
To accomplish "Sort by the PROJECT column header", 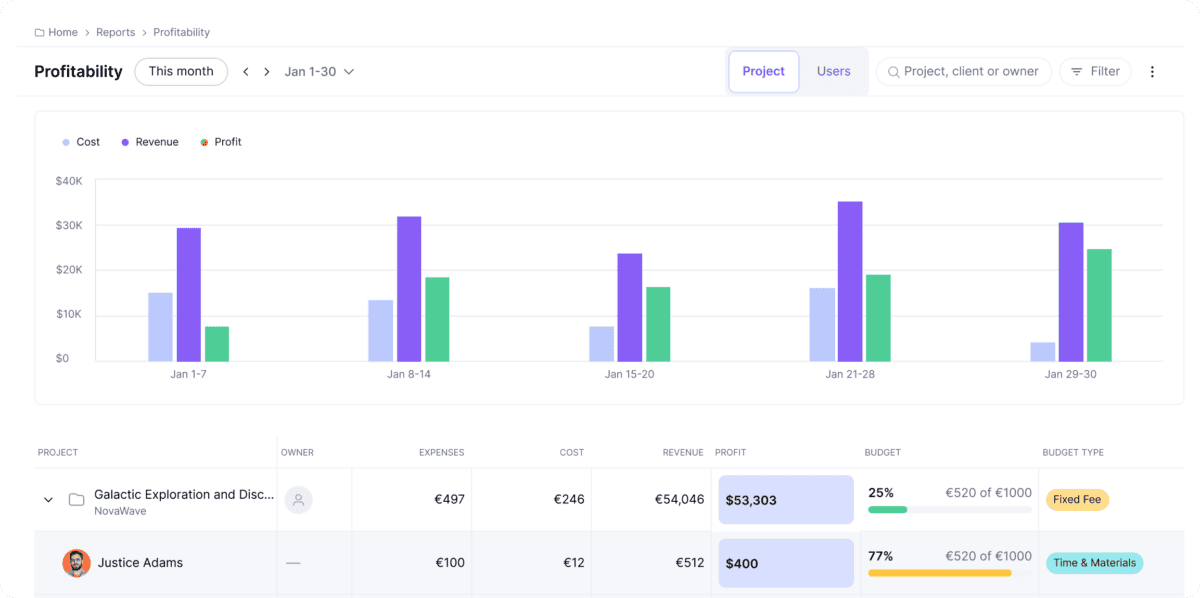I will [x=58, y=453].
